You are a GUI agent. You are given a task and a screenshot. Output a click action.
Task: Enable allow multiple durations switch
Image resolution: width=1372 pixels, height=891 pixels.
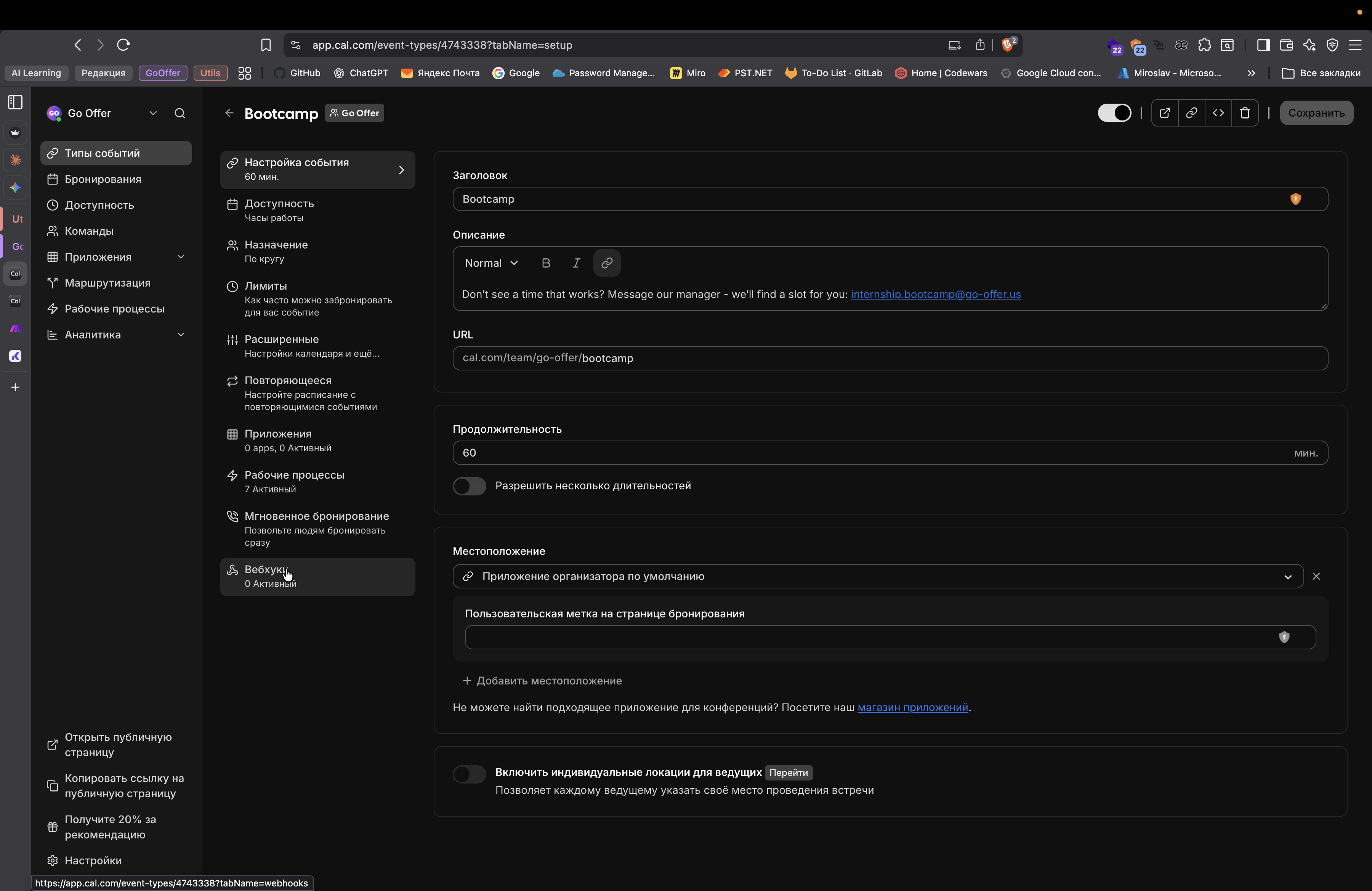pyautogui.click(x=469, y=486)
